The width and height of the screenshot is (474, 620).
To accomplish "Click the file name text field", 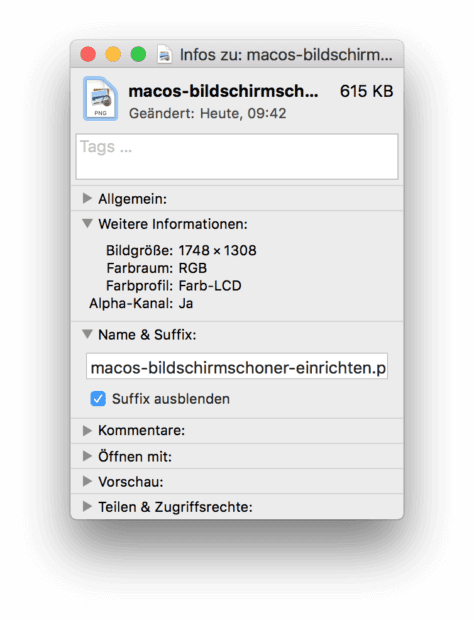I will coord(237,366).
